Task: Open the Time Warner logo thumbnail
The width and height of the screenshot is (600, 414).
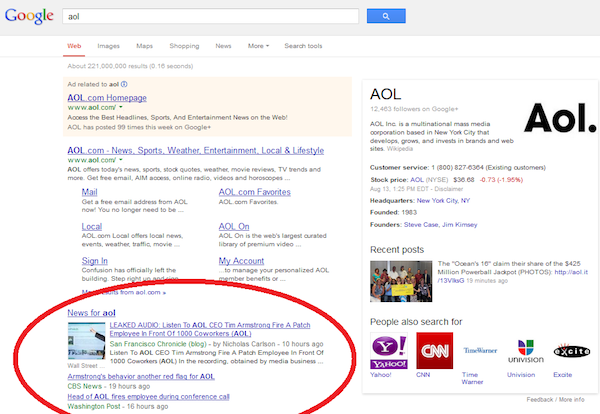Action: click(x=480, y=350)
